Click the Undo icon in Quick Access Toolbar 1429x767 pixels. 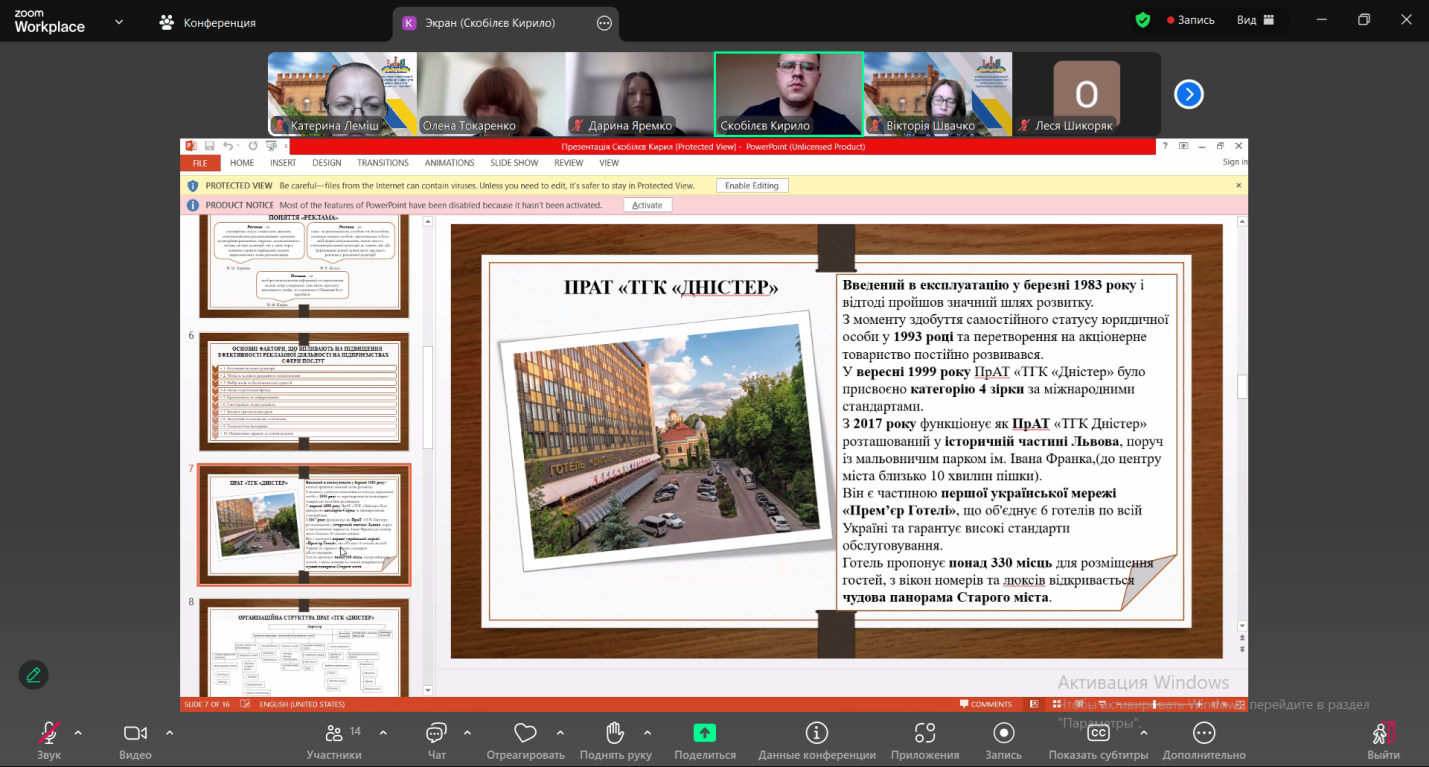[x=228, y=146]
